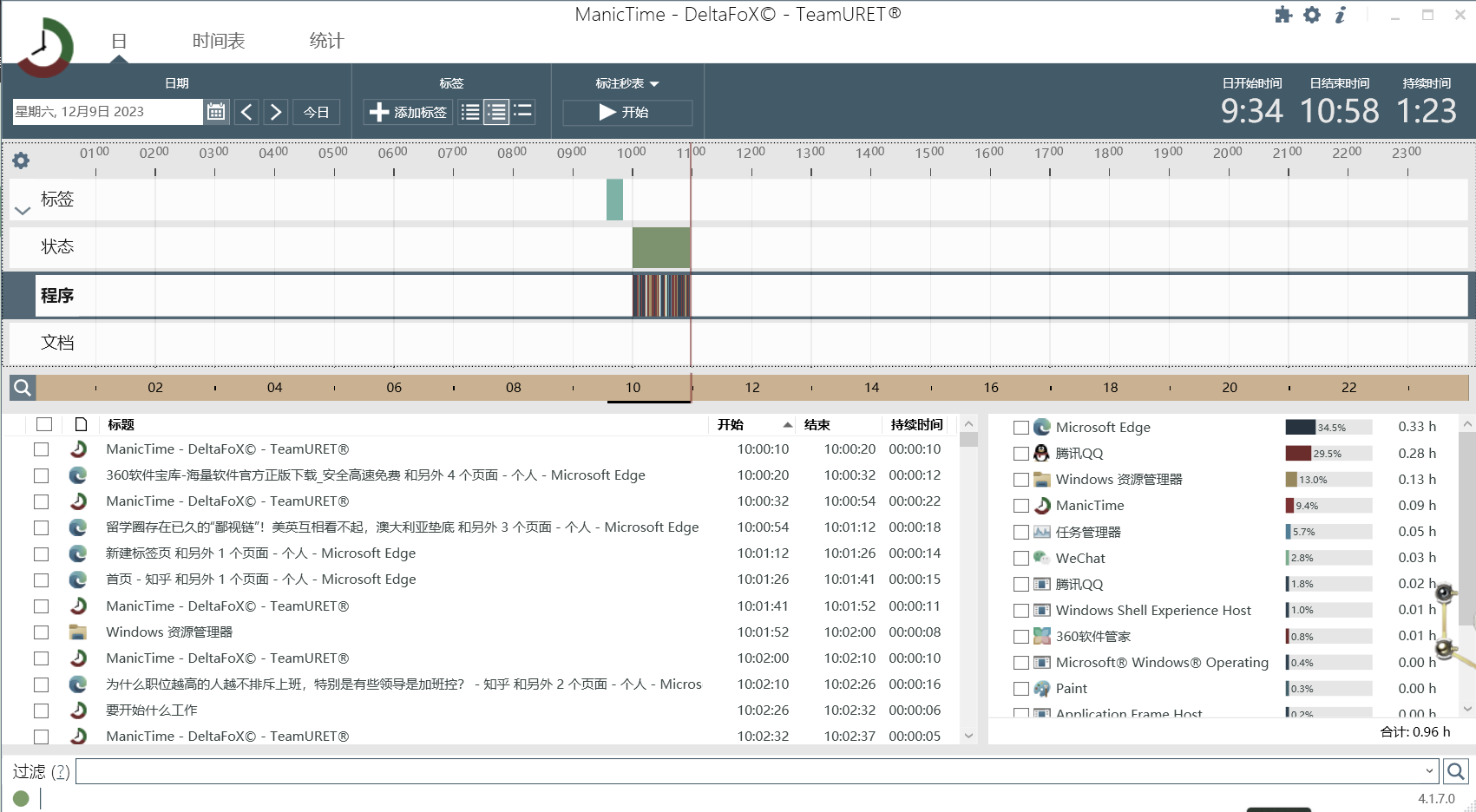
Task: Collapse the 标签 timeline chevron
Action: point(23,209)
